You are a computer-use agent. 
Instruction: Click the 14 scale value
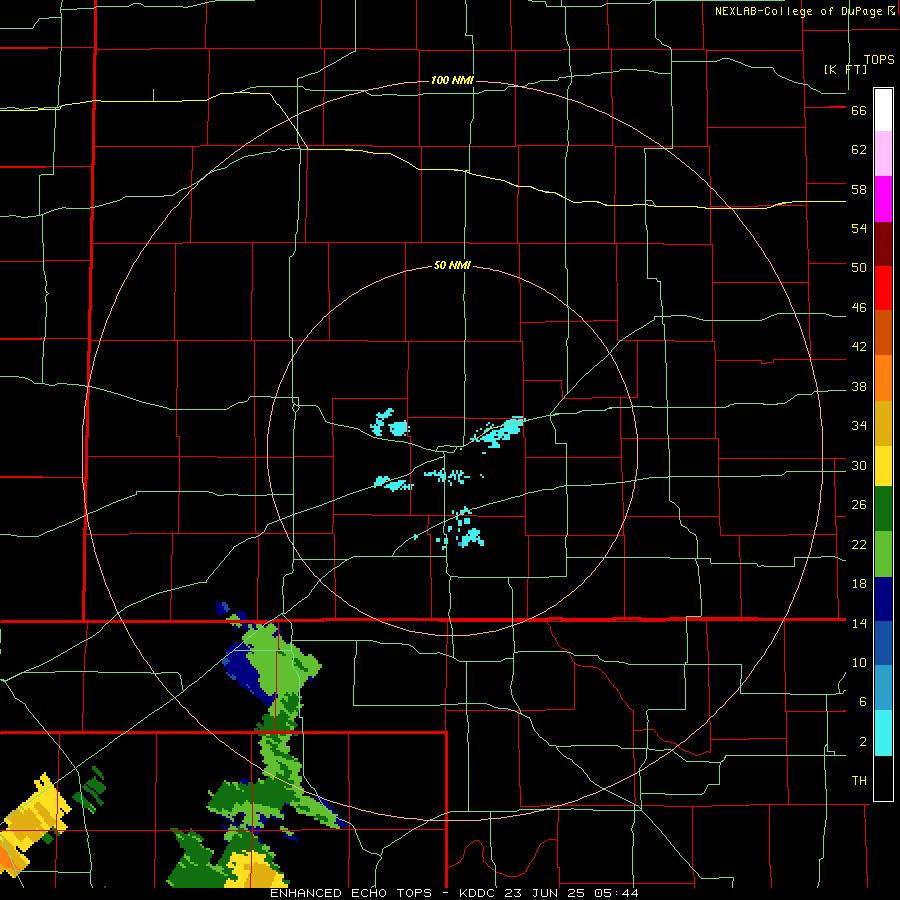[x=859, y=623]
